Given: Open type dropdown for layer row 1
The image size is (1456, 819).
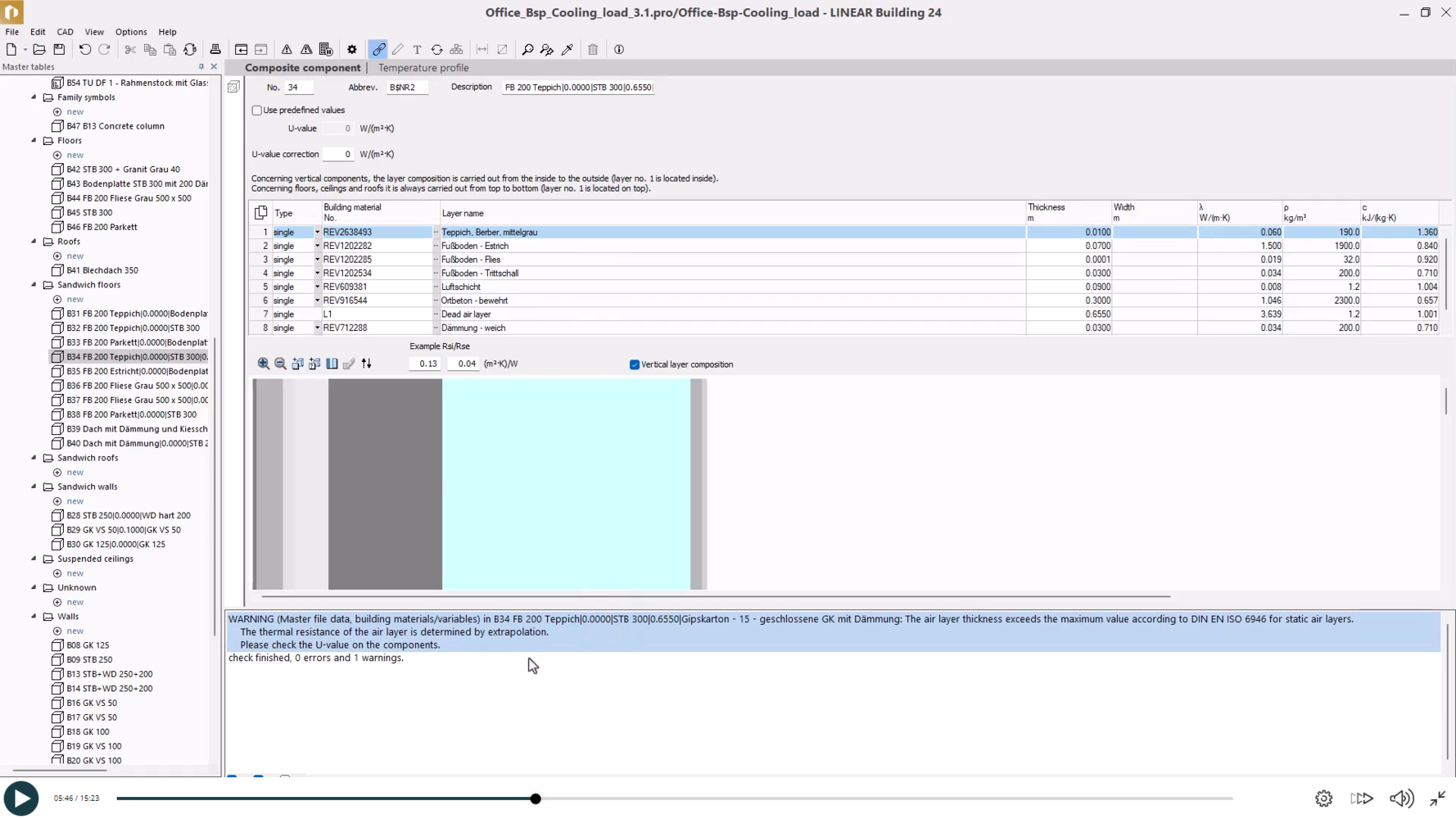Looking at the screenshot, I should point(317,233).
